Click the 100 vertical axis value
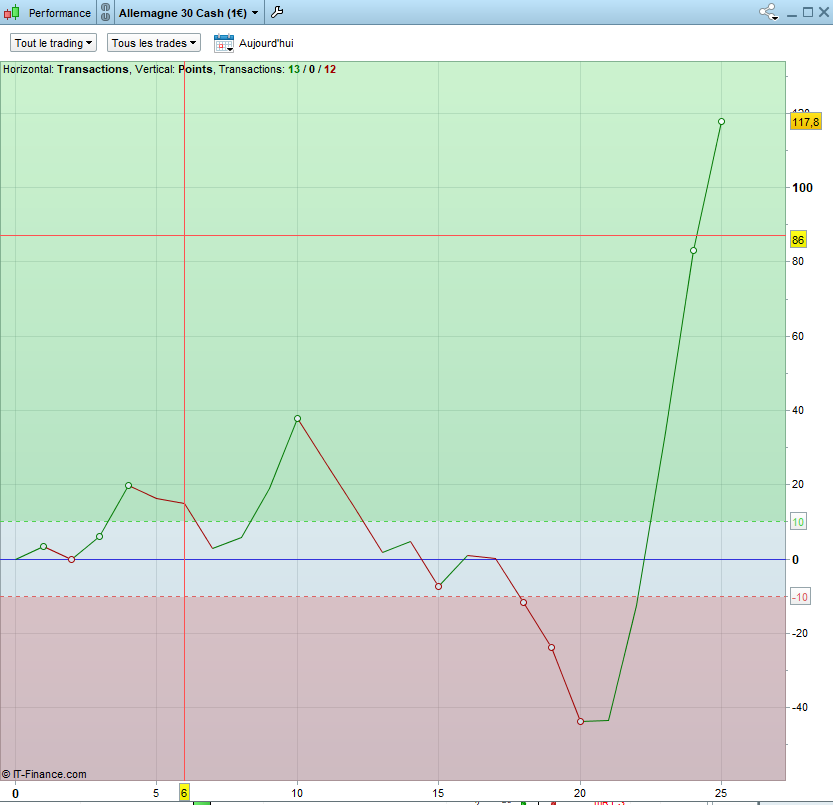The width and height of the screenshot is (833, 805). pyautogui.click(x=802, y=188)
